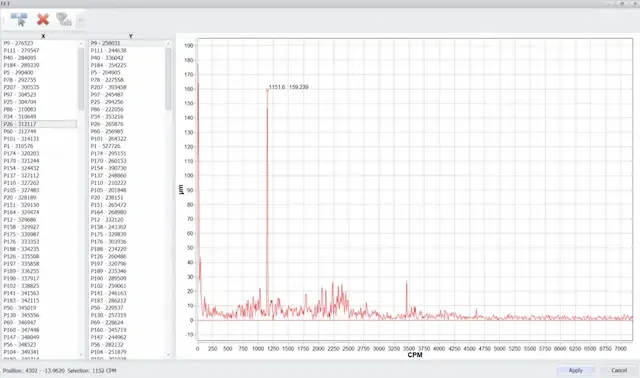Click the Y list column header
The height and width of the screenshot is (378, 640).
[131, 36]
